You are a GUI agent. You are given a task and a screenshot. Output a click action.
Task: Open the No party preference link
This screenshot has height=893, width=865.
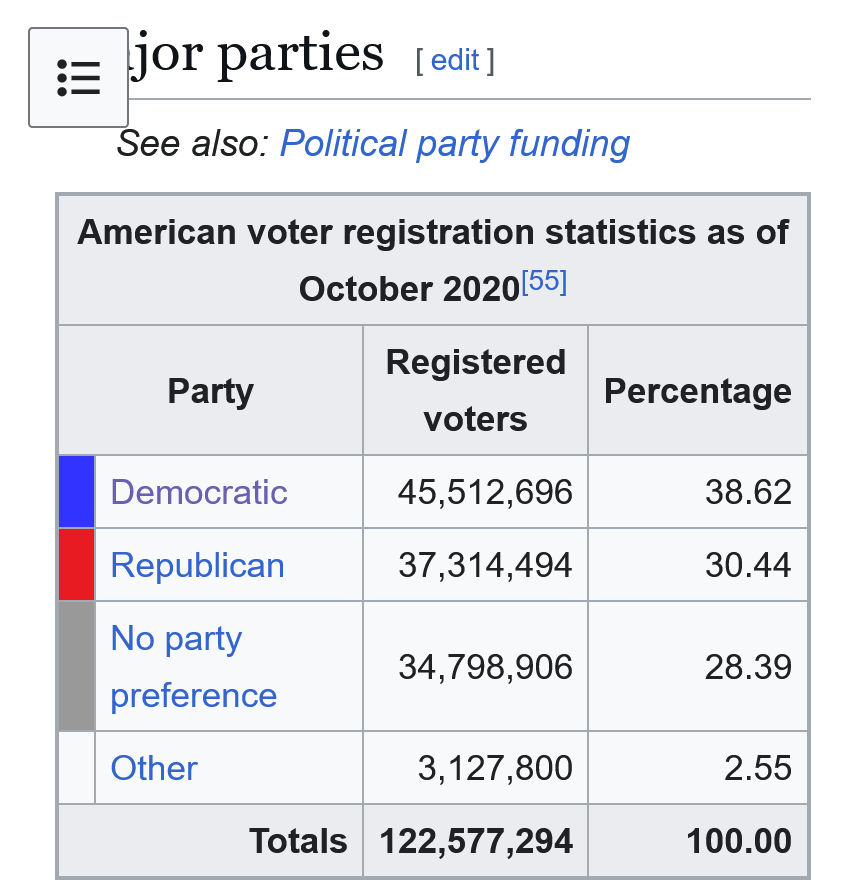coord(193,666)
